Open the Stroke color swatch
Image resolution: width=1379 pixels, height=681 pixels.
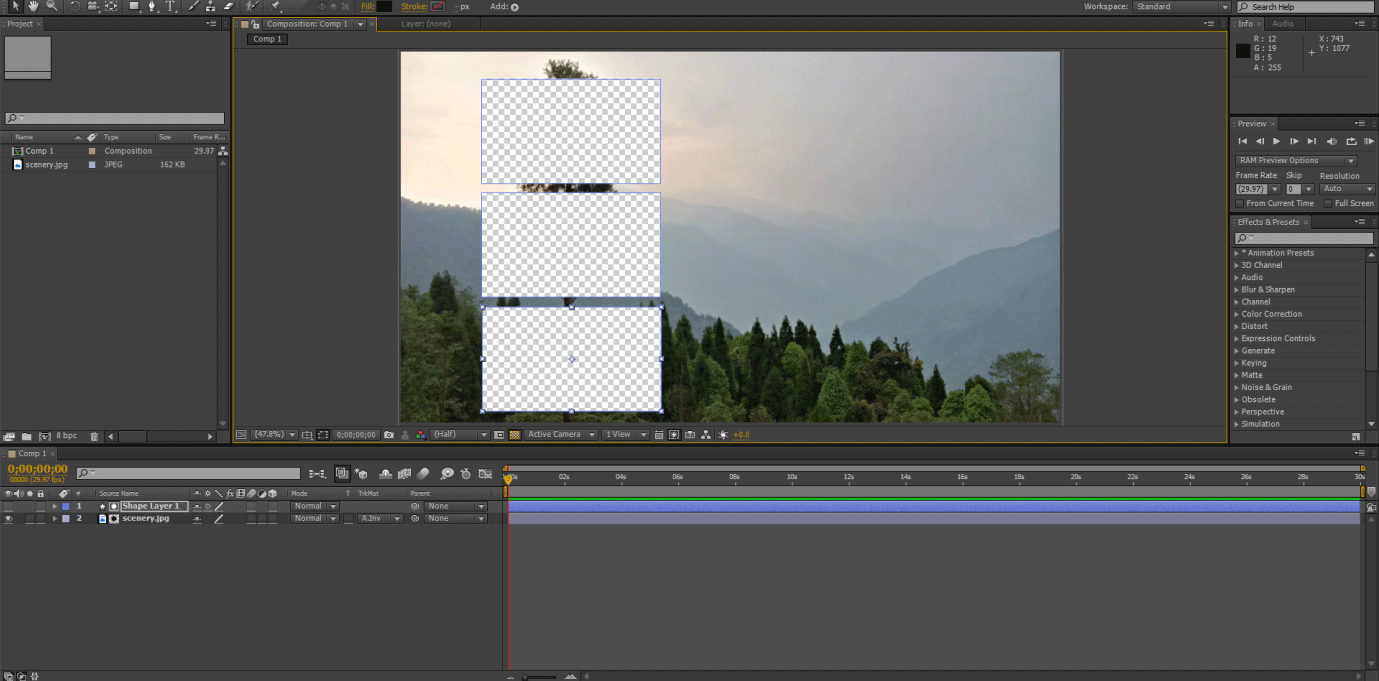(x=438, y=6)
